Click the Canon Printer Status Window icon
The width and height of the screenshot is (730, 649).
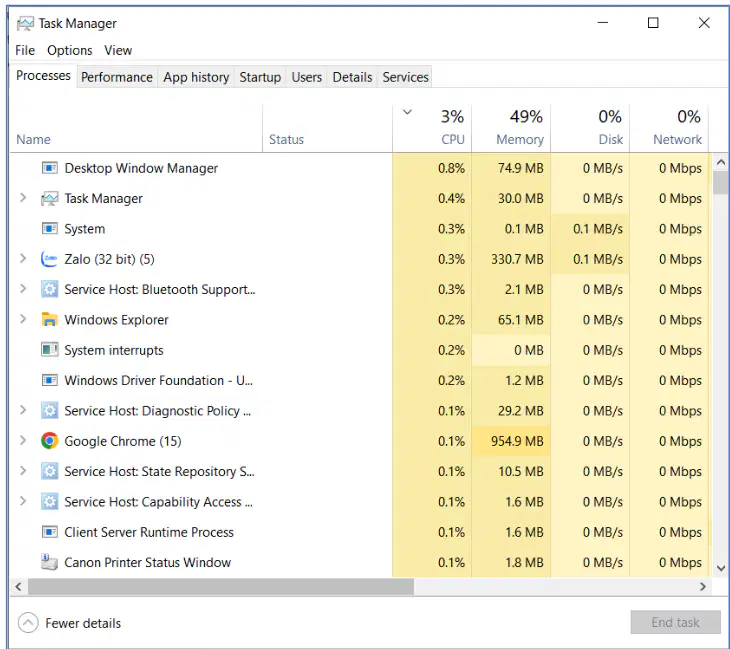point(49,562)
